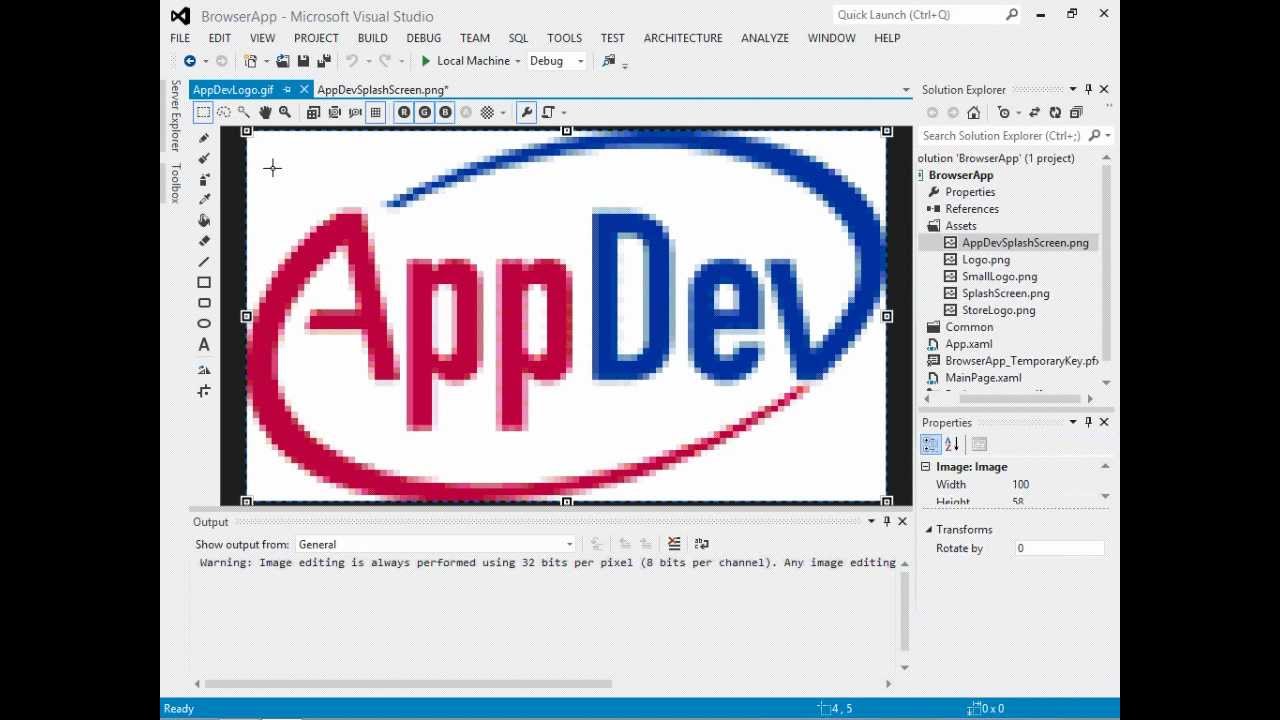The width and height of the screenshot is (1280, 720).
Task: Start debugging on Local Machine
Action: (465, 61)
